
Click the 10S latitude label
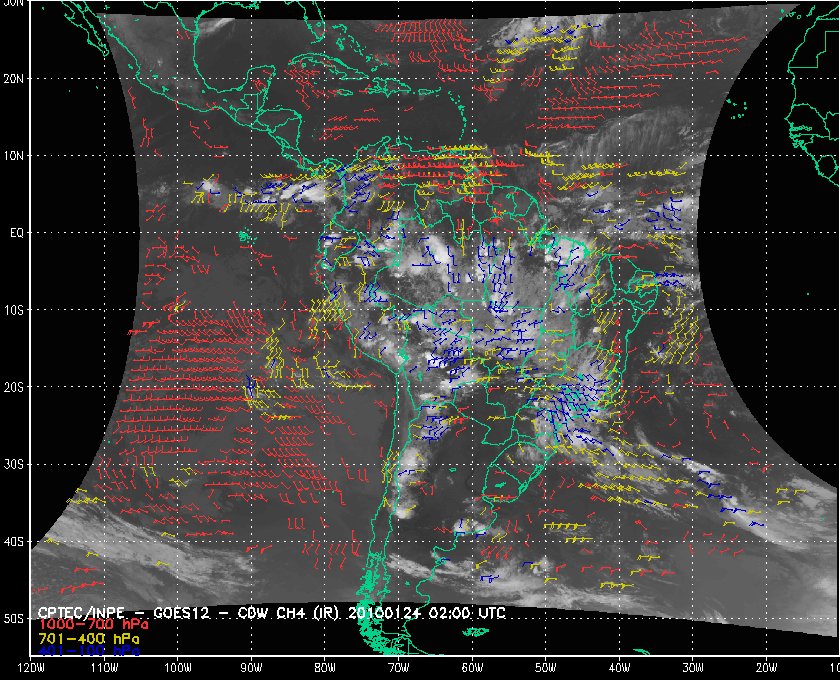click(x=13, y=310)
